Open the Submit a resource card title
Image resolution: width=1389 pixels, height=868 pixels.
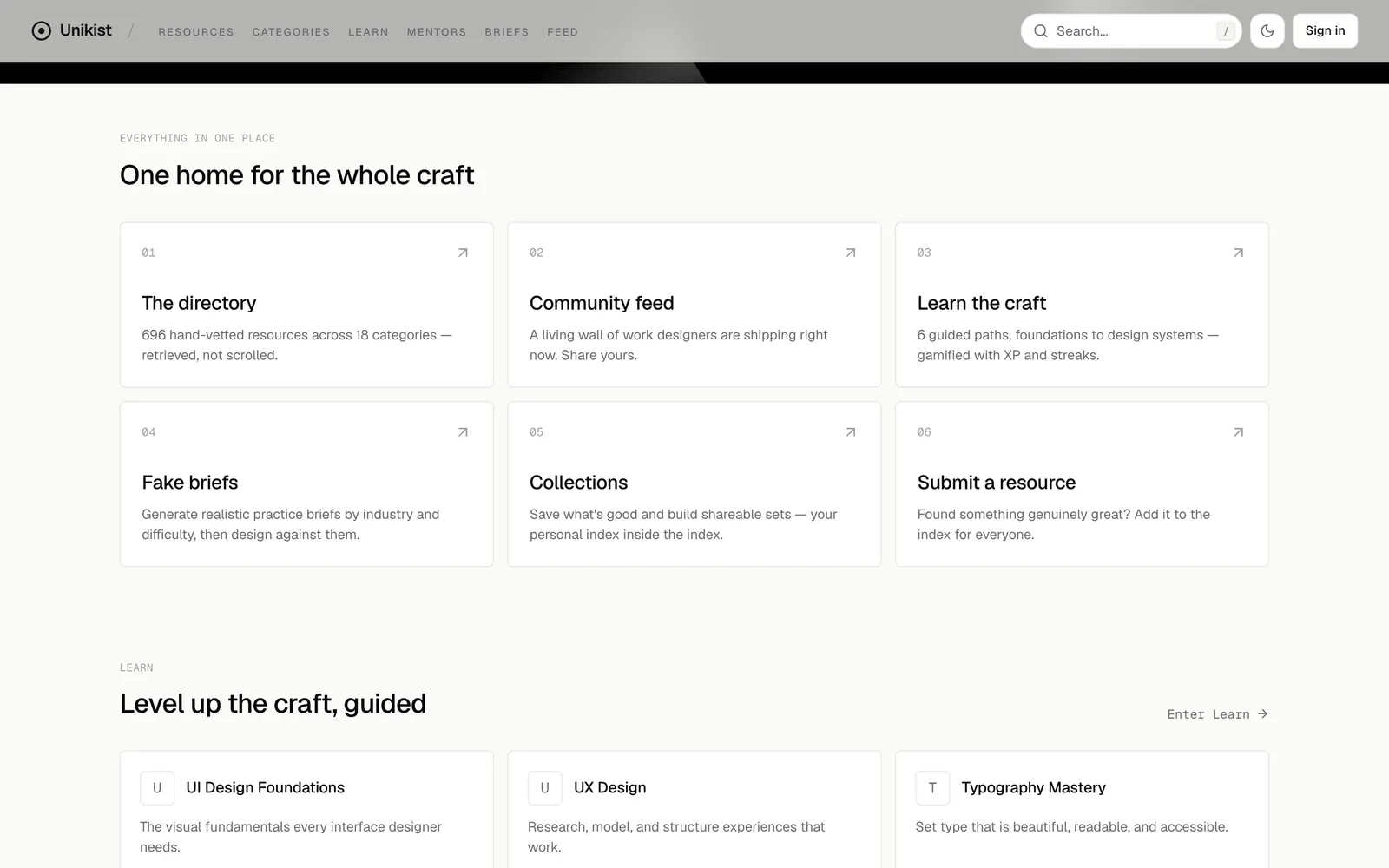(997, 483)
